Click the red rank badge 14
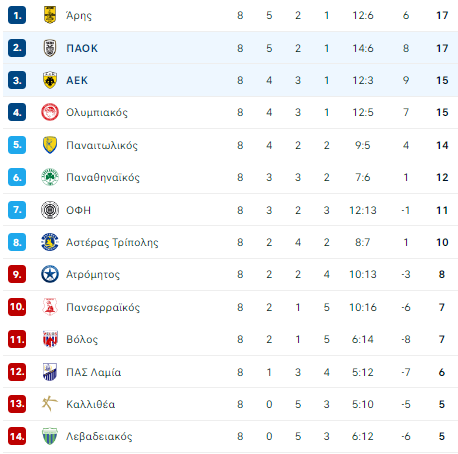The image size is (458, 454). [17, 436]
